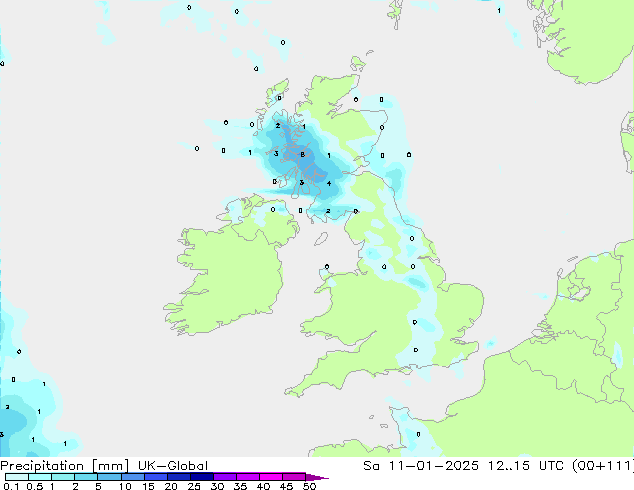Click the "10" legend label
The width and height of the screenshot is (634, 490).
click(125, 486)
